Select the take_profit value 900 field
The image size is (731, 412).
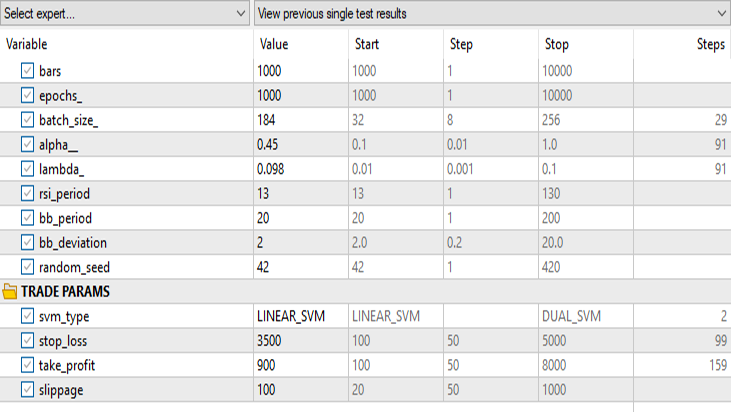[301, 365]
